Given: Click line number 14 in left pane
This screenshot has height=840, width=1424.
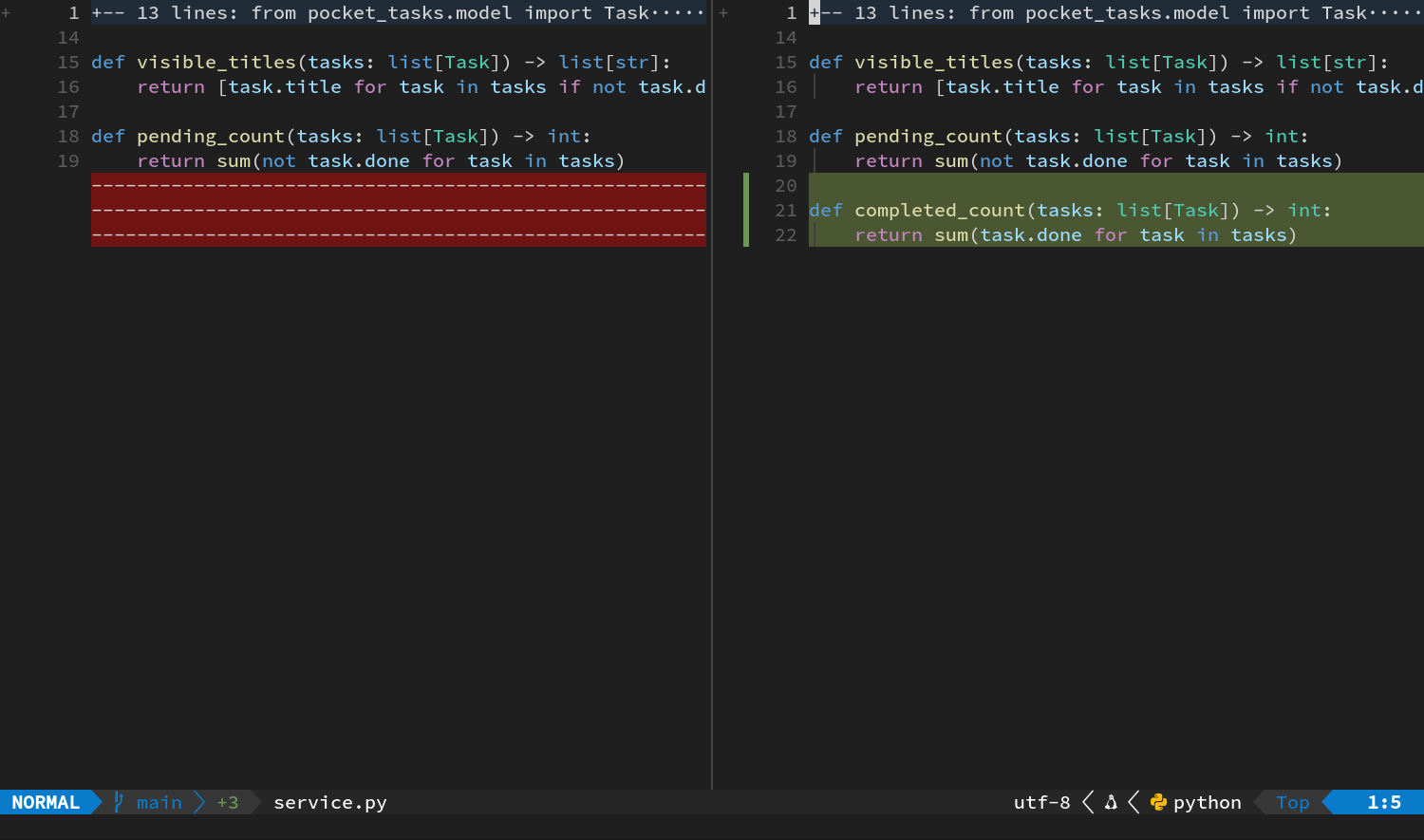Looking at the screenshot, I should [x=68, y=38].
